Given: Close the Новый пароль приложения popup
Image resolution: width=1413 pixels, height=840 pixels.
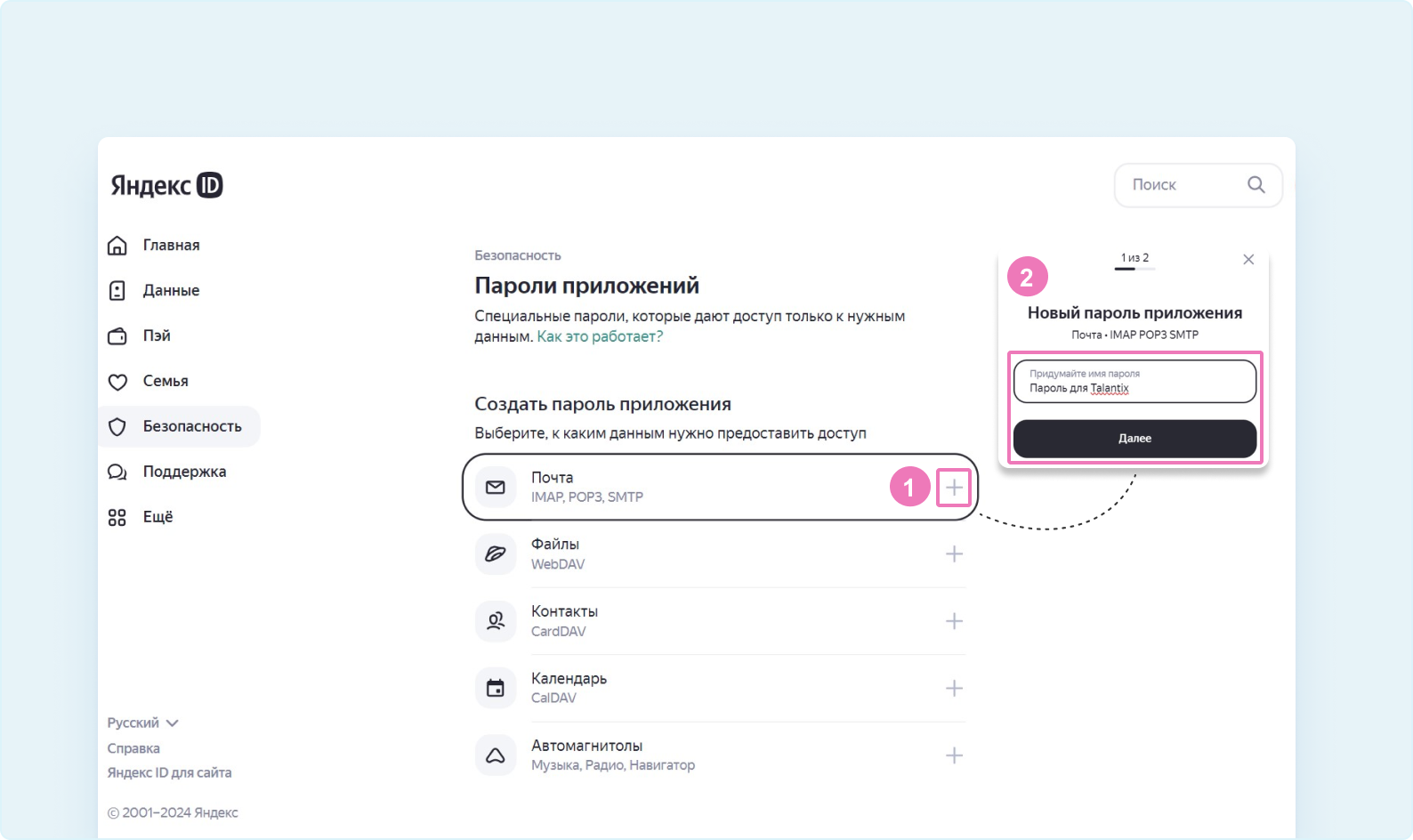Looking at the screenshot, I should [x=1248, y=259].
